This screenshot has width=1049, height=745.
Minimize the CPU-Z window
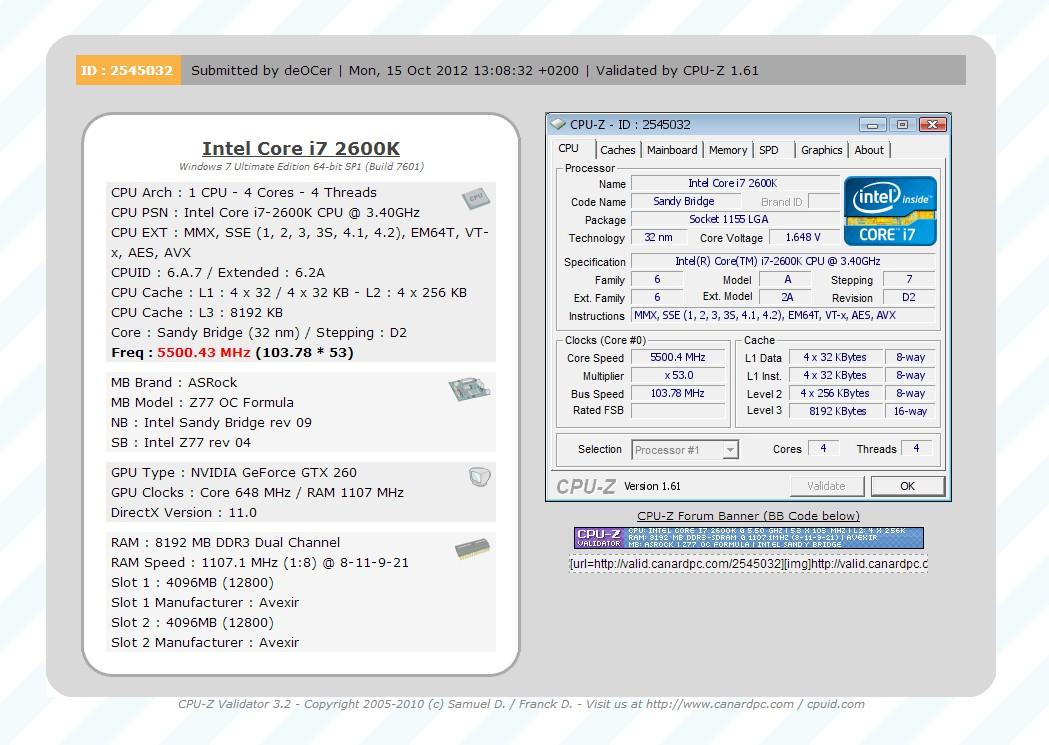(x=872, y=125)
